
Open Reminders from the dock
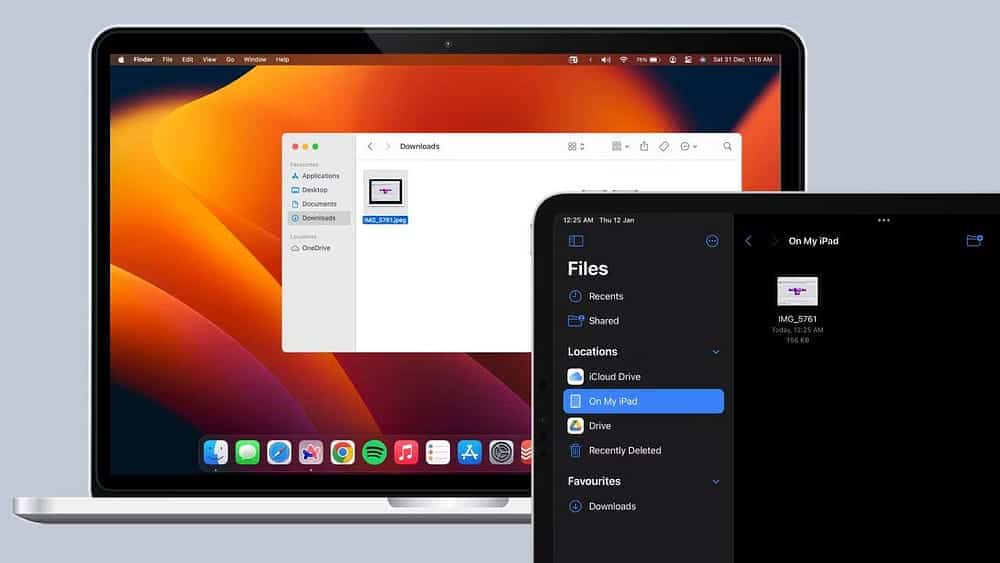(438, 452)
